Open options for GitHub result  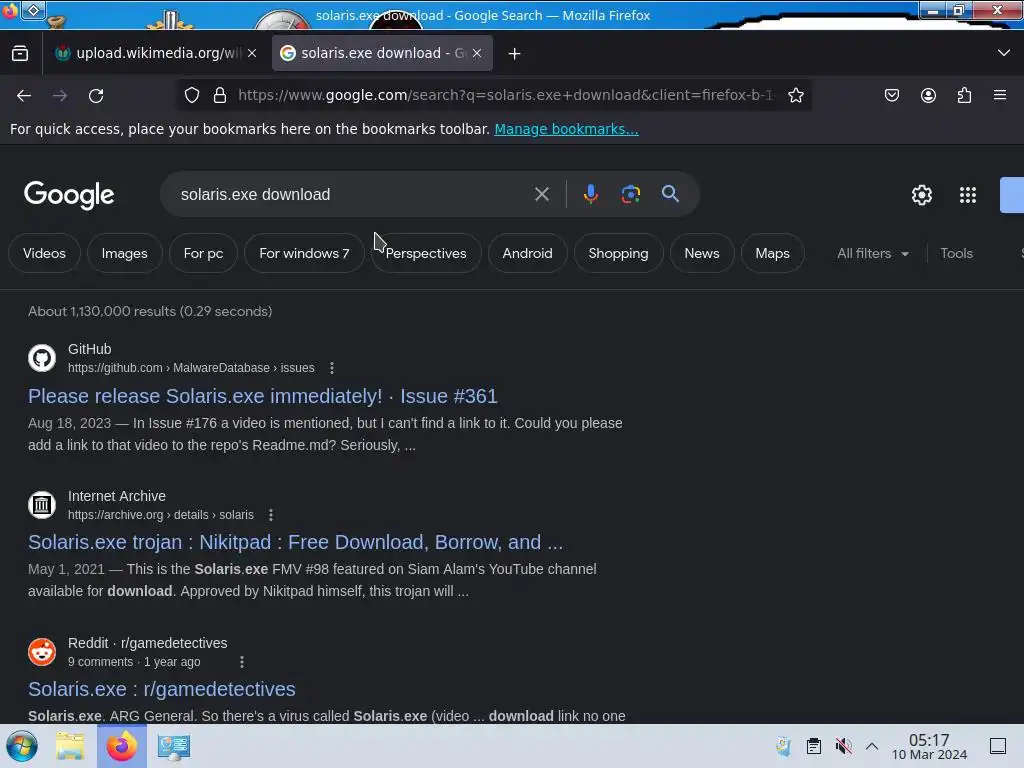(x=332, y=368)
